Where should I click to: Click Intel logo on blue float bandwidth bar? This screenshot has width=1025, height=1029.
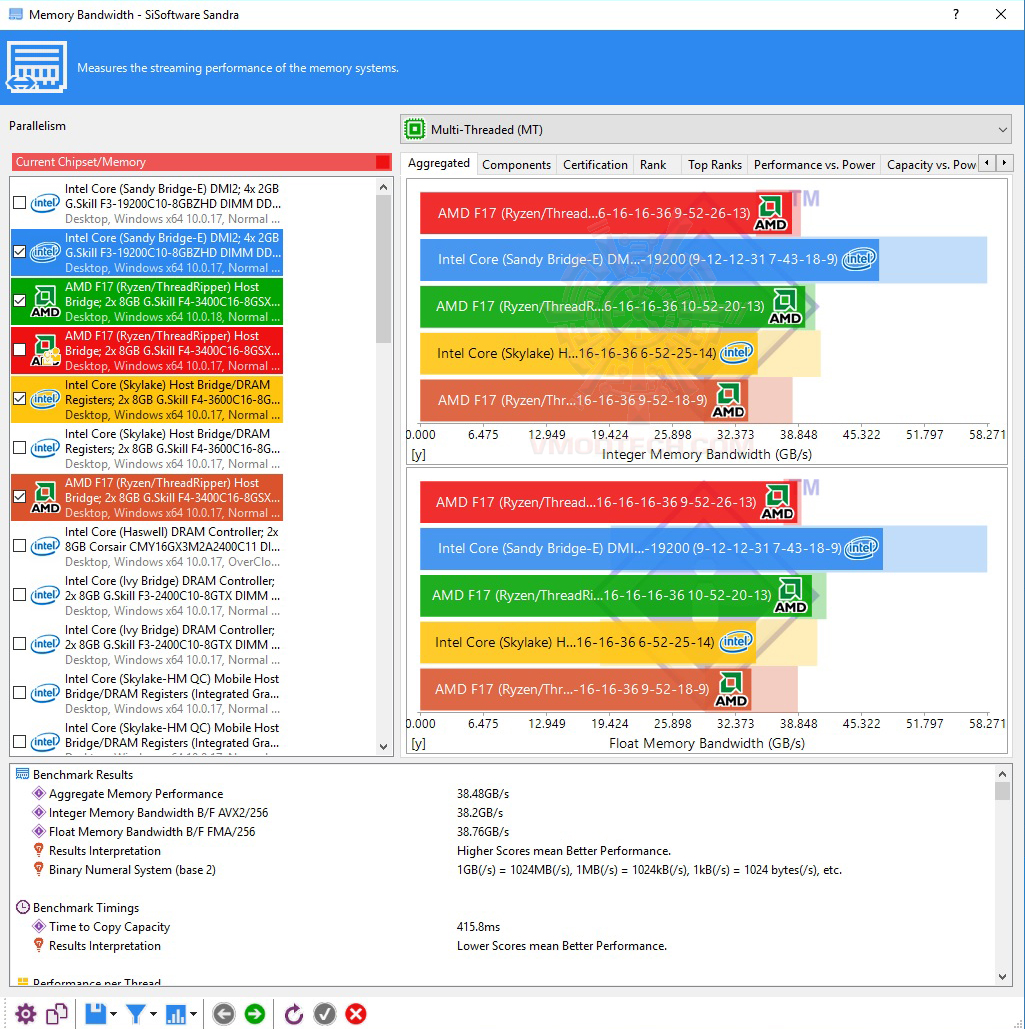[x=861, y=547]
